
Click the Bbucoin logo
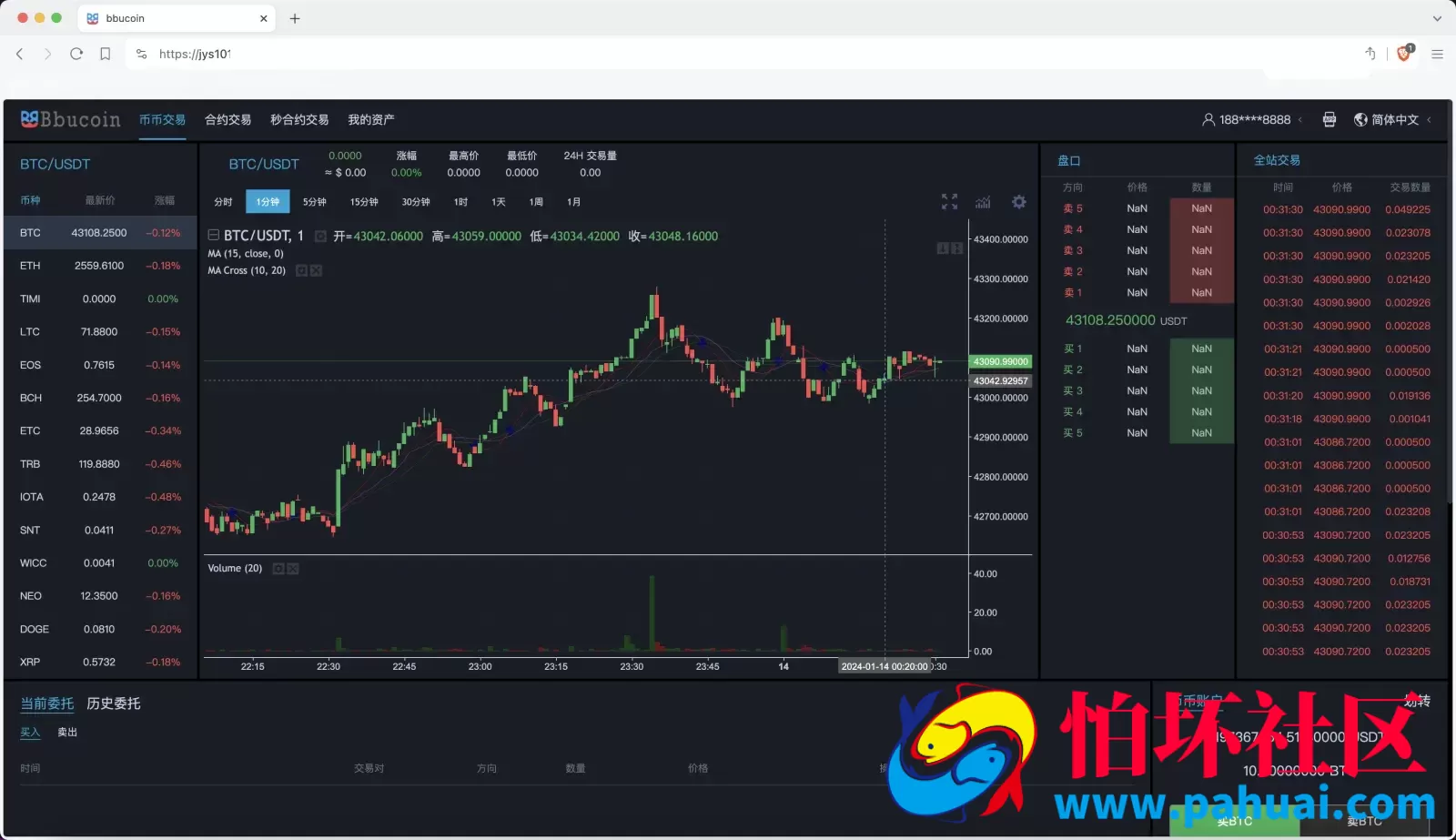[70, 119]
